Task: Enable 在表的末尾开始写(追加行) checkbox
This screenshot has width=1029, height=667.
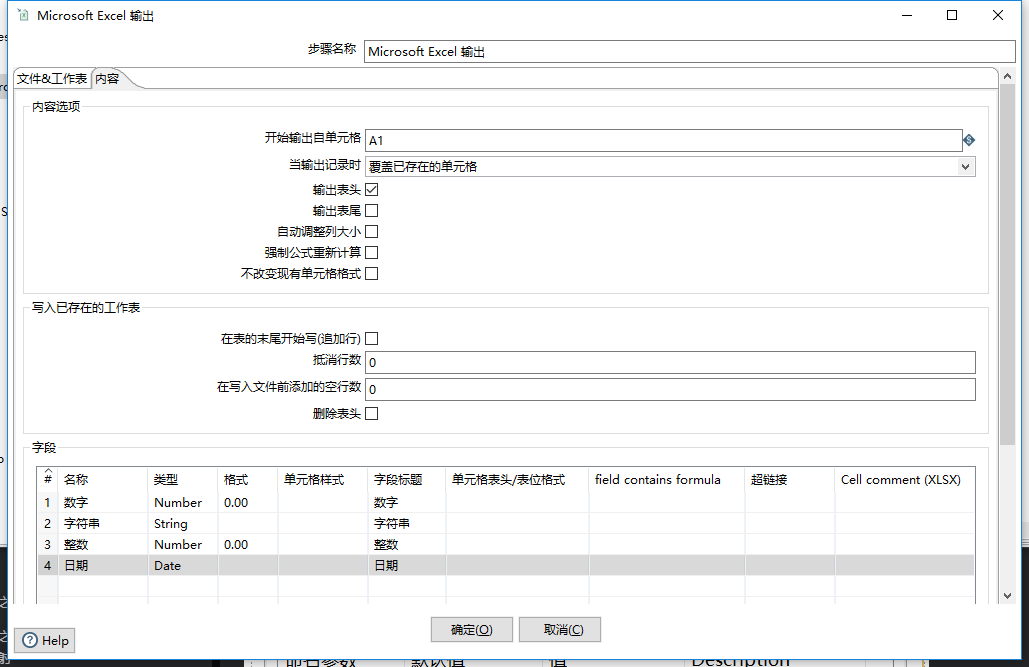Action: click(371, 339)
